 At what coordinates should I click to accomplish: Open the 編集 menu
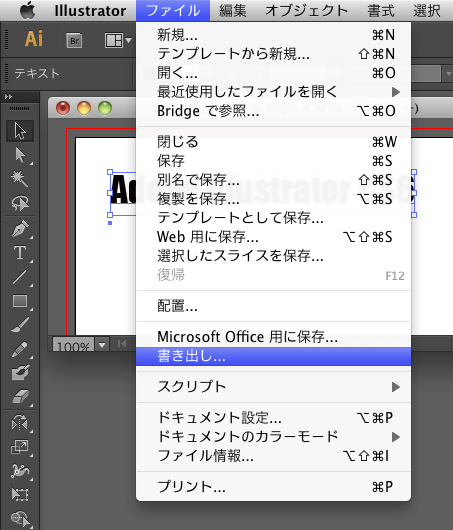(233, 10)
